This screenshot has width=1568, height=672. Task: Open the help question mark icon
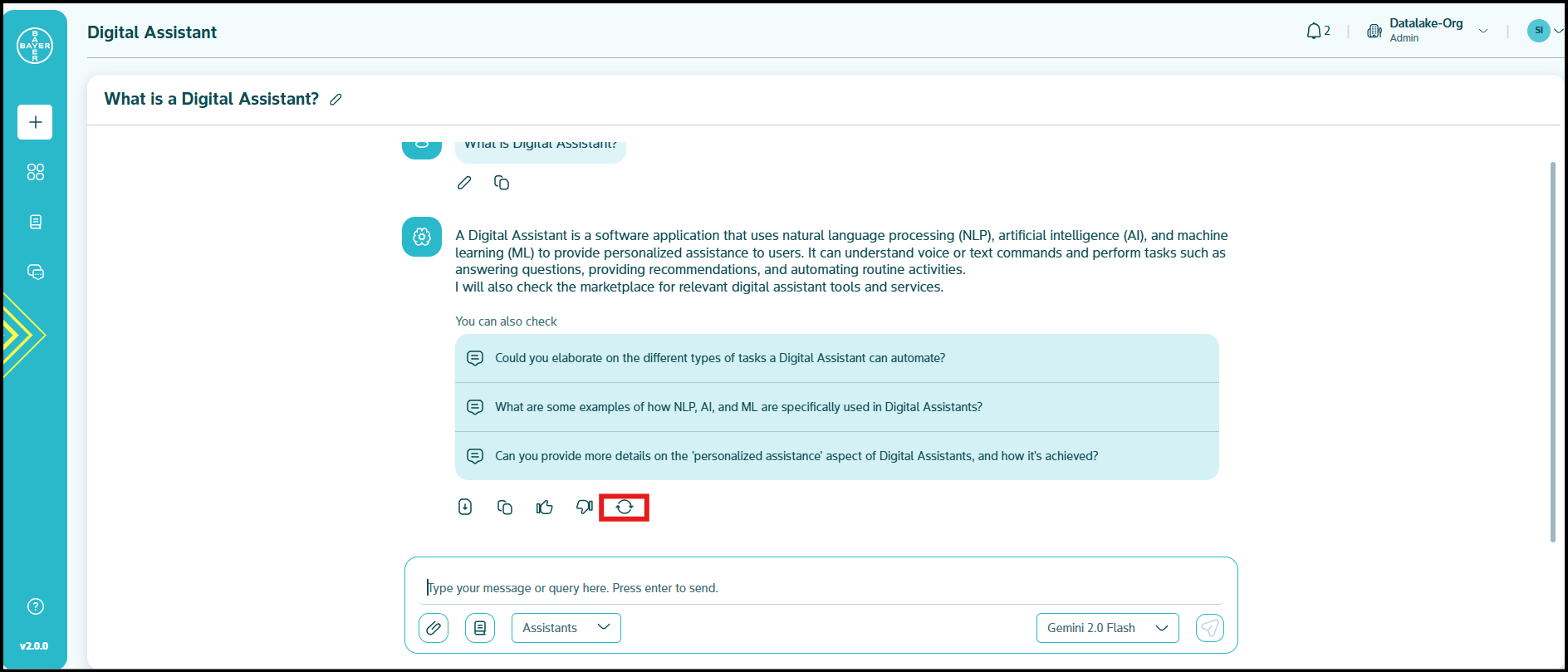click(x=35, y=606)
